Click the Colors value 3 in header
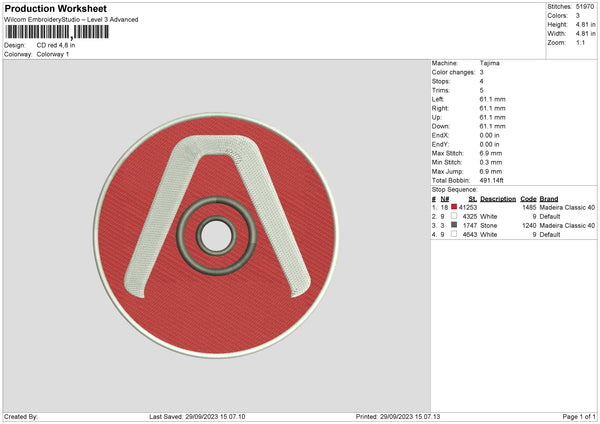The image size is (600, 424). [x=578, y=16]
